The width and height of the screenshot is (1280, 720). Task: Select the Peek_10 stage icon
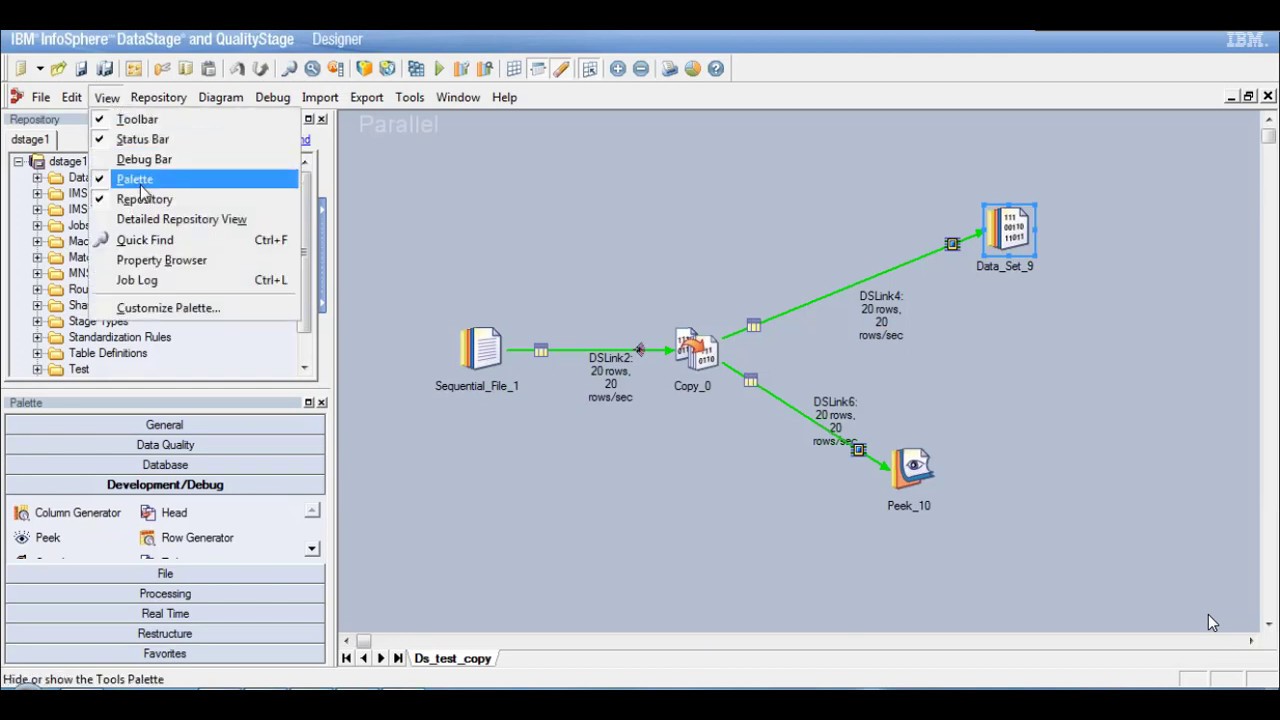pyautogui.click(x=911, y=469)
